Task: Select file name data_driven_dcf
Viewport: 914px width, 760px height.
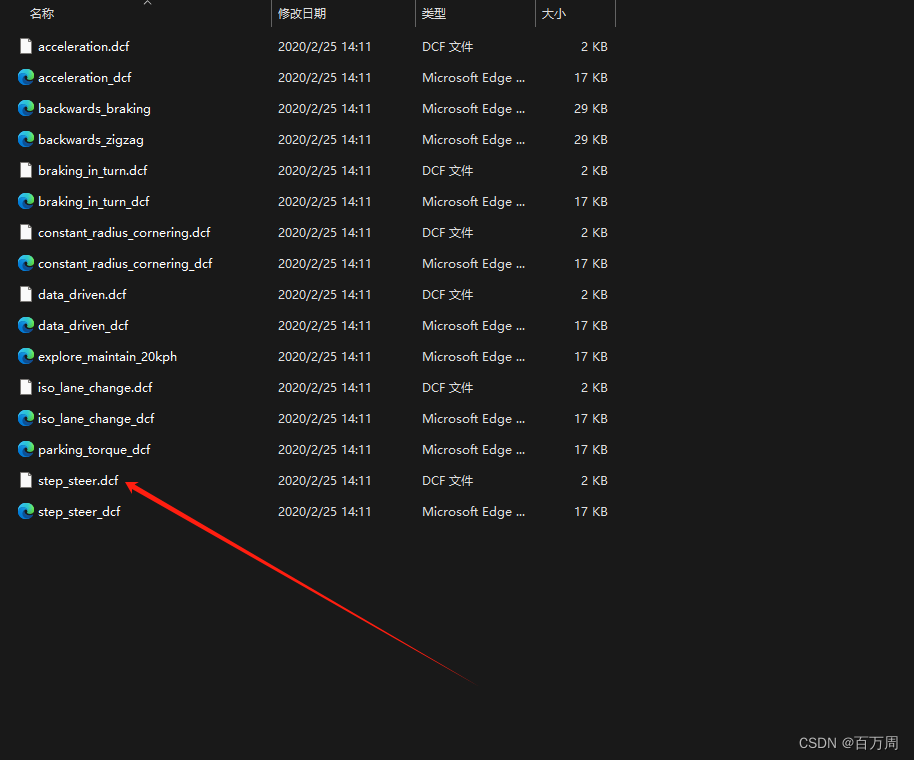Action: (x=83, y=326)
